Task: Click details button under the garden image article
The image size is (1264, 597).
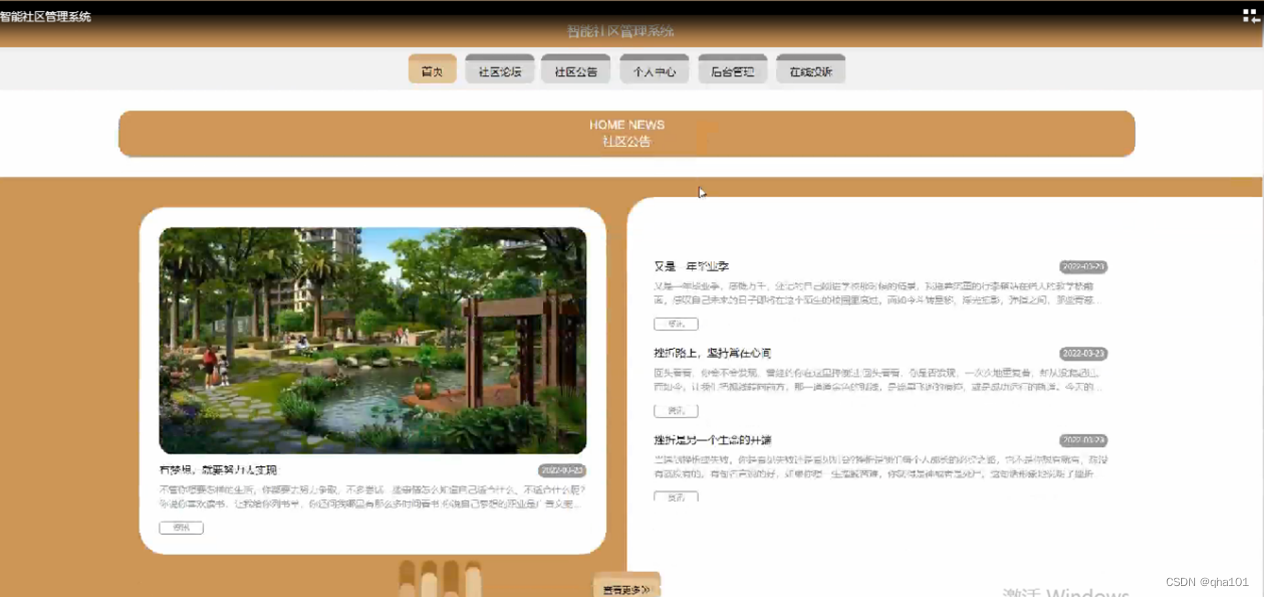Action: tap(181, 528)
